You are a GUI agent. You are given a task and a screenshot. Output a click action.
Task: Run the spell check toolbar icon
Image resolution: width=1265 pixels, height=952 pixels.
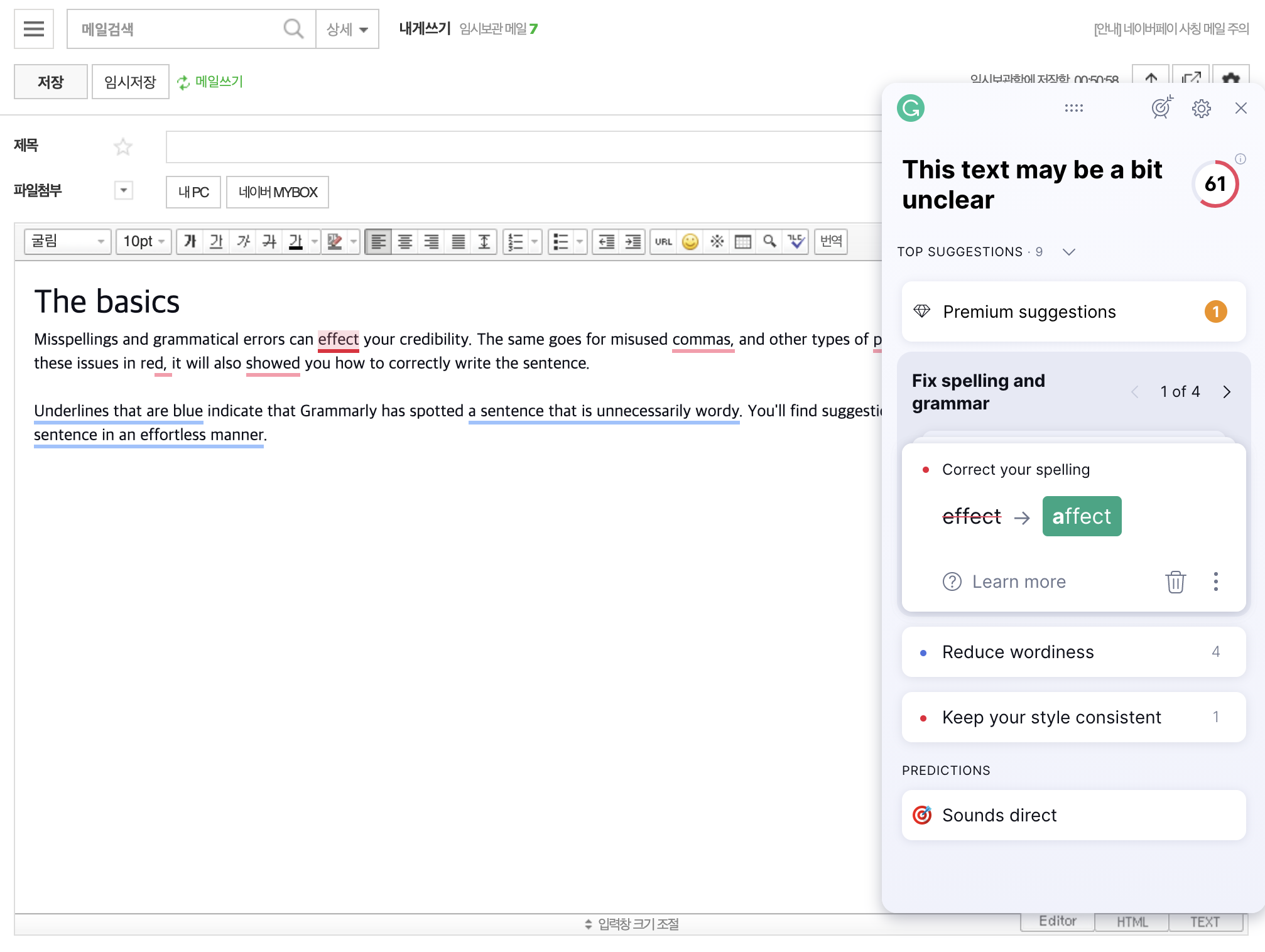coord(796,242)
